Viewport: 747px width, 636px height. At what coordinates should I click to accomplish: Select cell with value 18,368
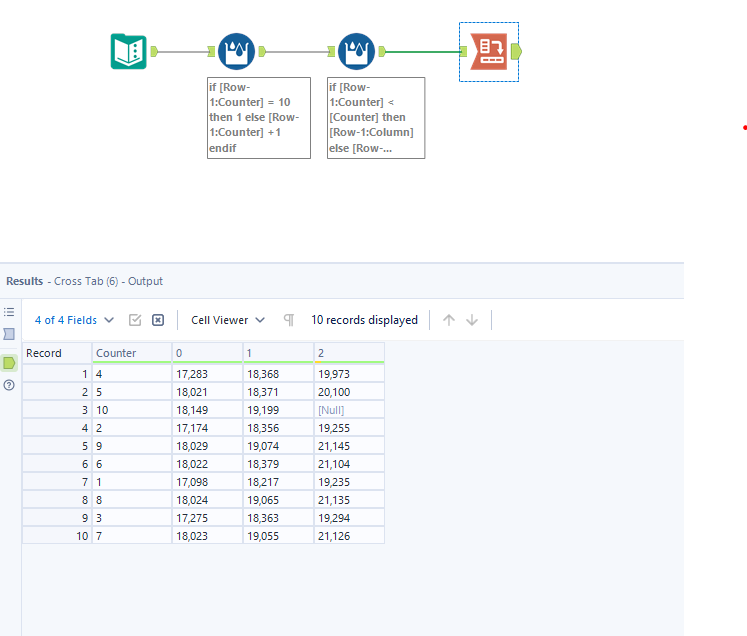(x=278, y=374)
